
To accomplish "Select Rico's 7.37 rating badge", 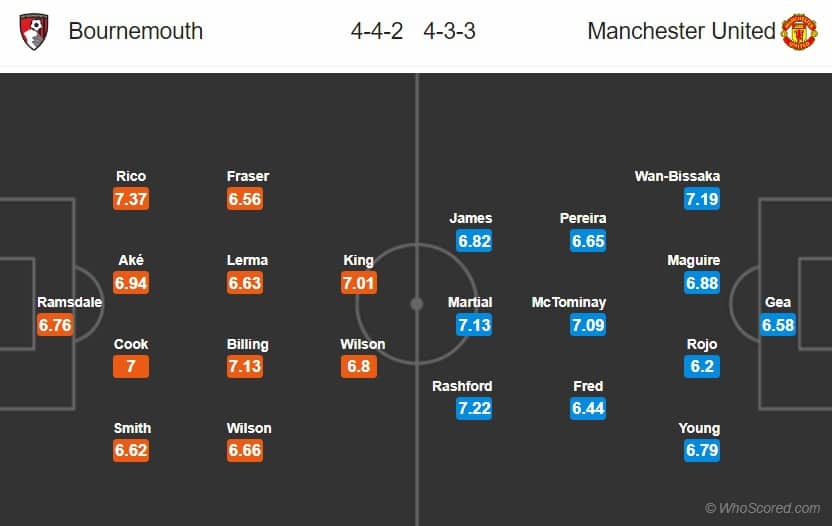I will pyautogui.click(x=131, y=199).
